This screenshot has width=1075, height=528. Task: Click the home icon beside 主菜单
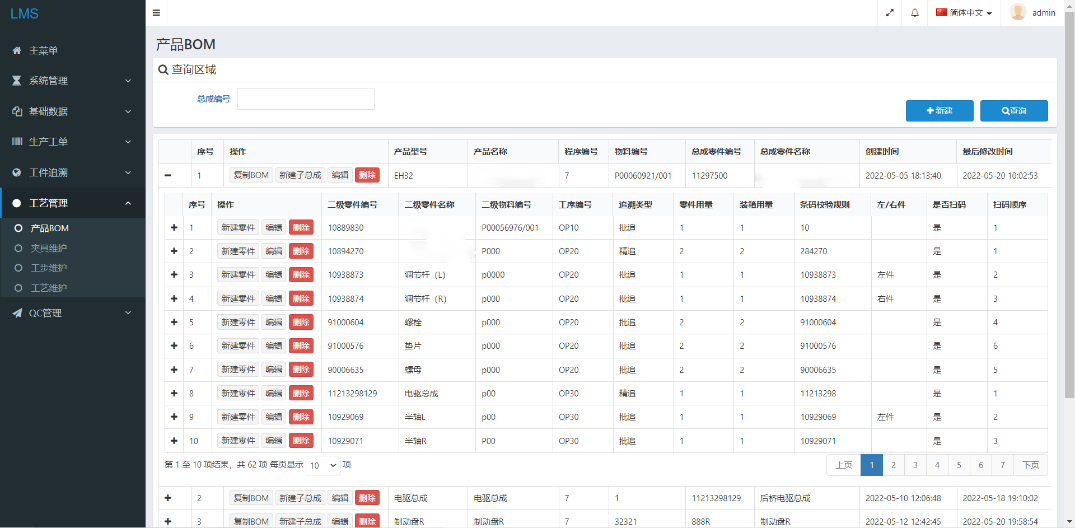point(17,50)
